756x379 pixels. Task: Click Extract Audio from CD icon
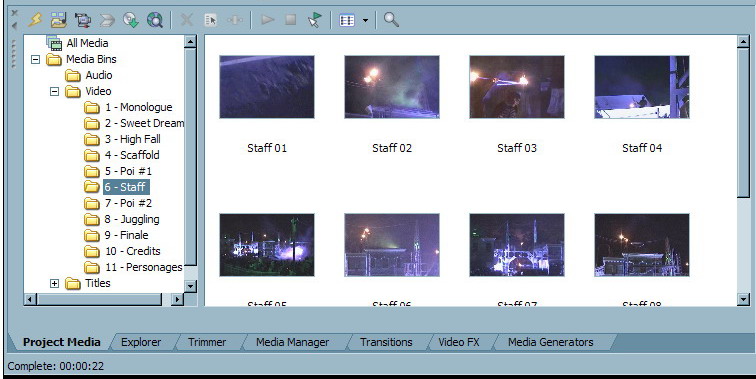(x=131, y=20)
